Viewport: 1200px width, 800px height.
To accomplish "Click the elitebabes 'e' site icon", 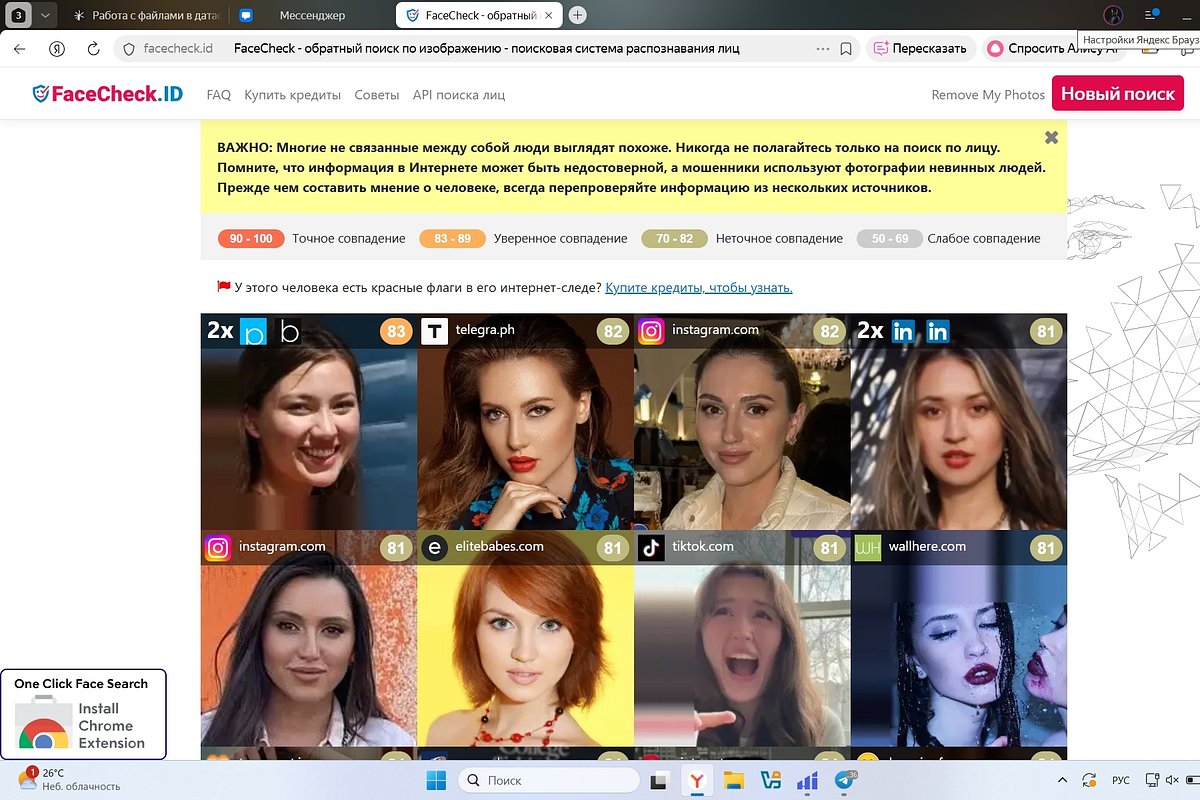I will pyautogui.click(x=434, y=548).
